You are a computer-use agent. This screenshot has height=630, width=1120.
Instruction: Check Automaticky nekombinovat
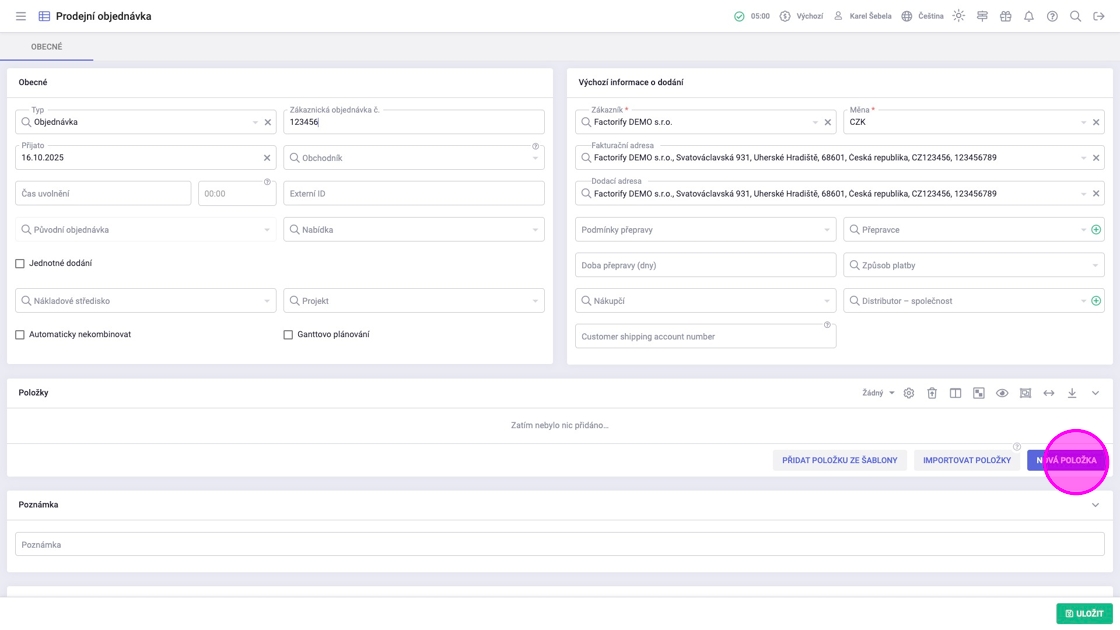click(20, 335)
